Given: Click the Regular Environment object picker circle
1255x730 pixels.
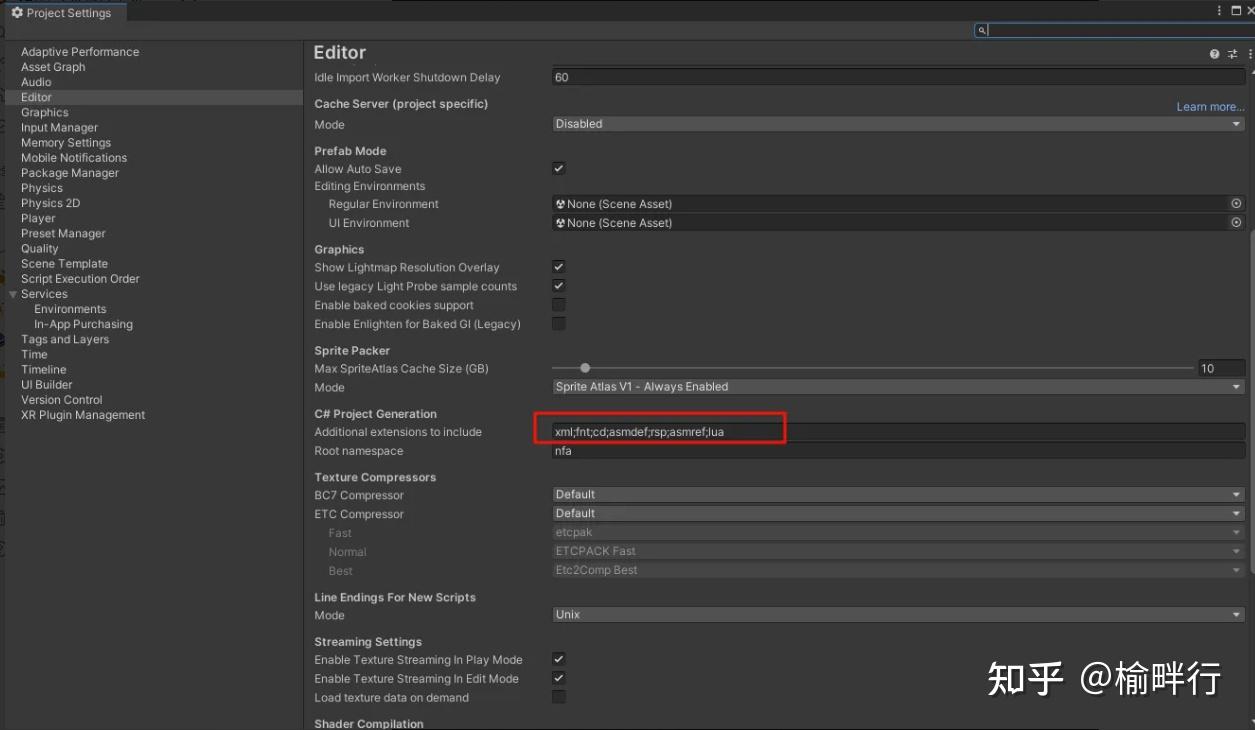Looking at the screenshot, I should coord(1236,204).
